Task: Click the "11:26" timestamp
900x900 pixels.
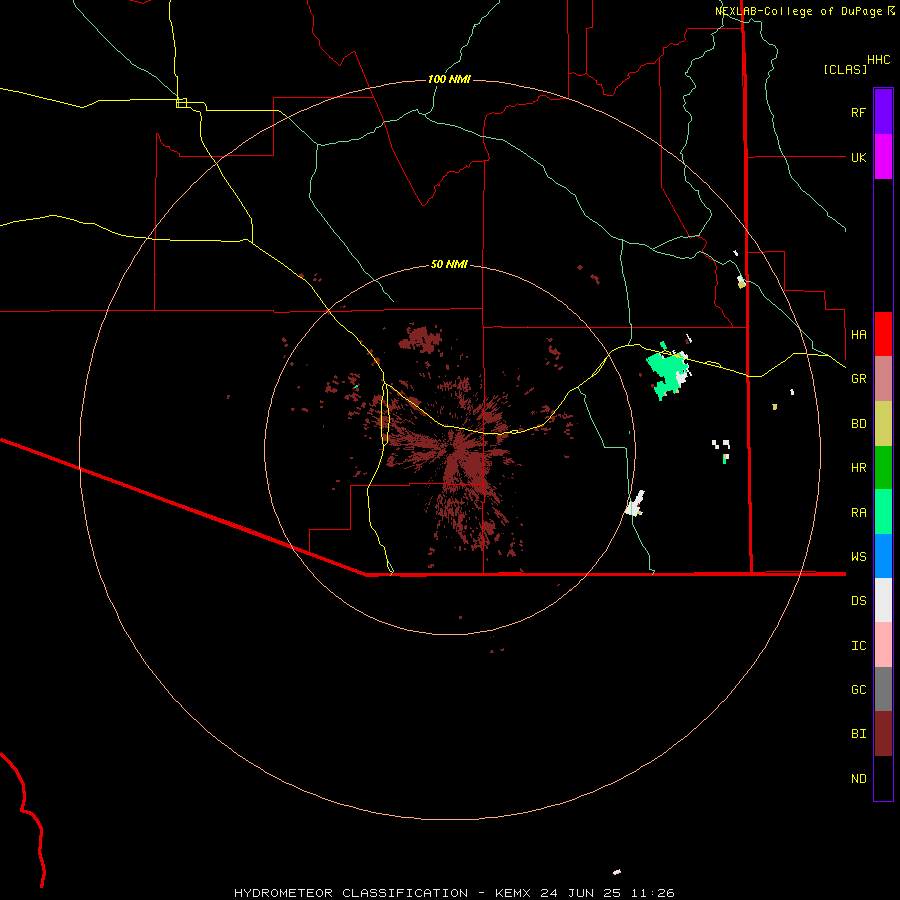Action: [x=652, y=893]
